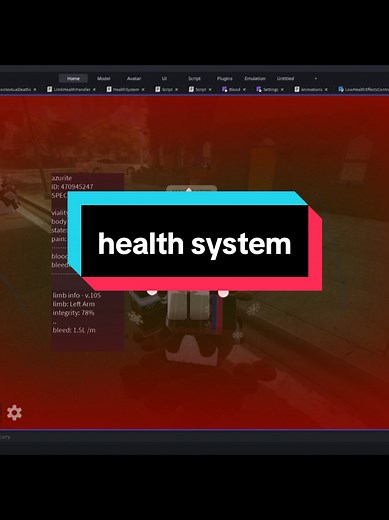Image resolution: width=389 pixels, height=520 pixels.
Task: Open the Script ribbon tab
Action: click(x=194, y=78)
